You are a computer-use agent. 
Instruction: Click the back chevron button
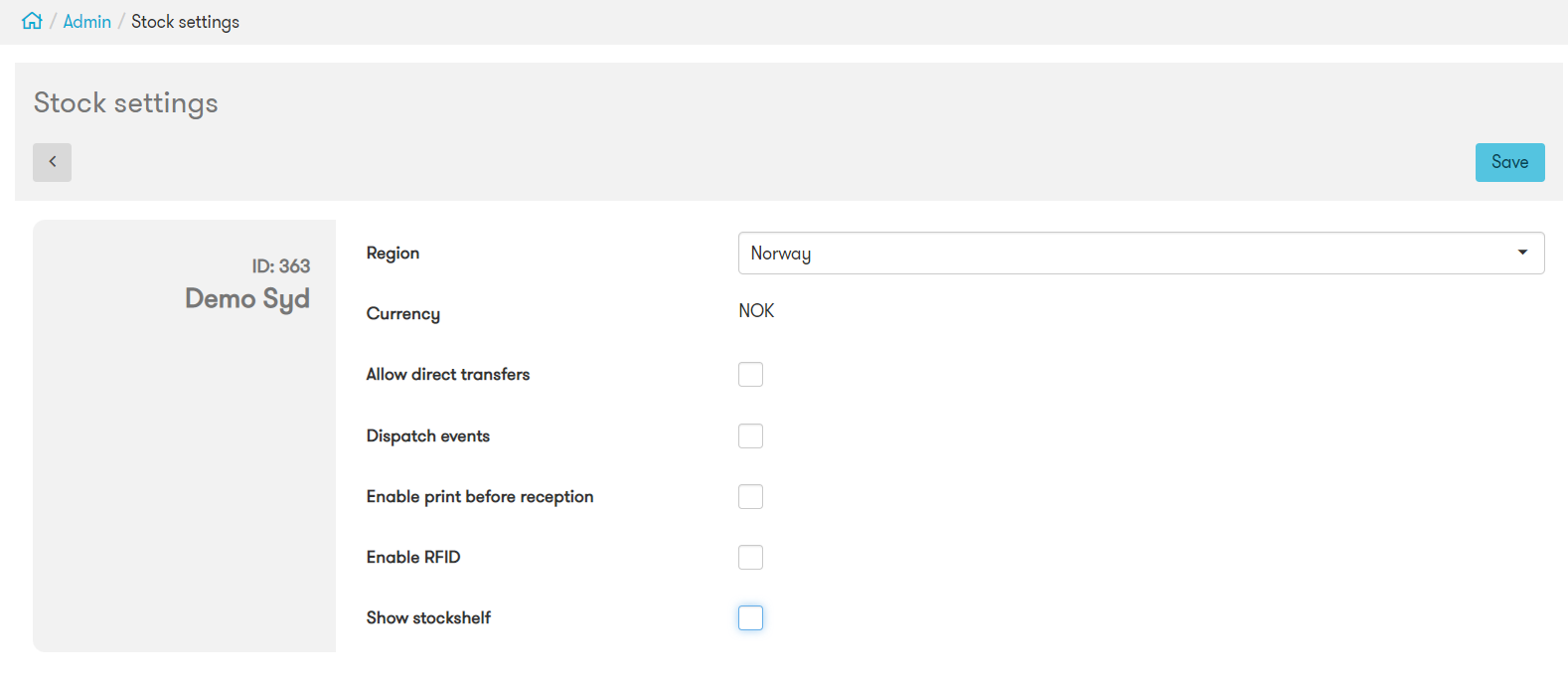[x=52, y=162]
